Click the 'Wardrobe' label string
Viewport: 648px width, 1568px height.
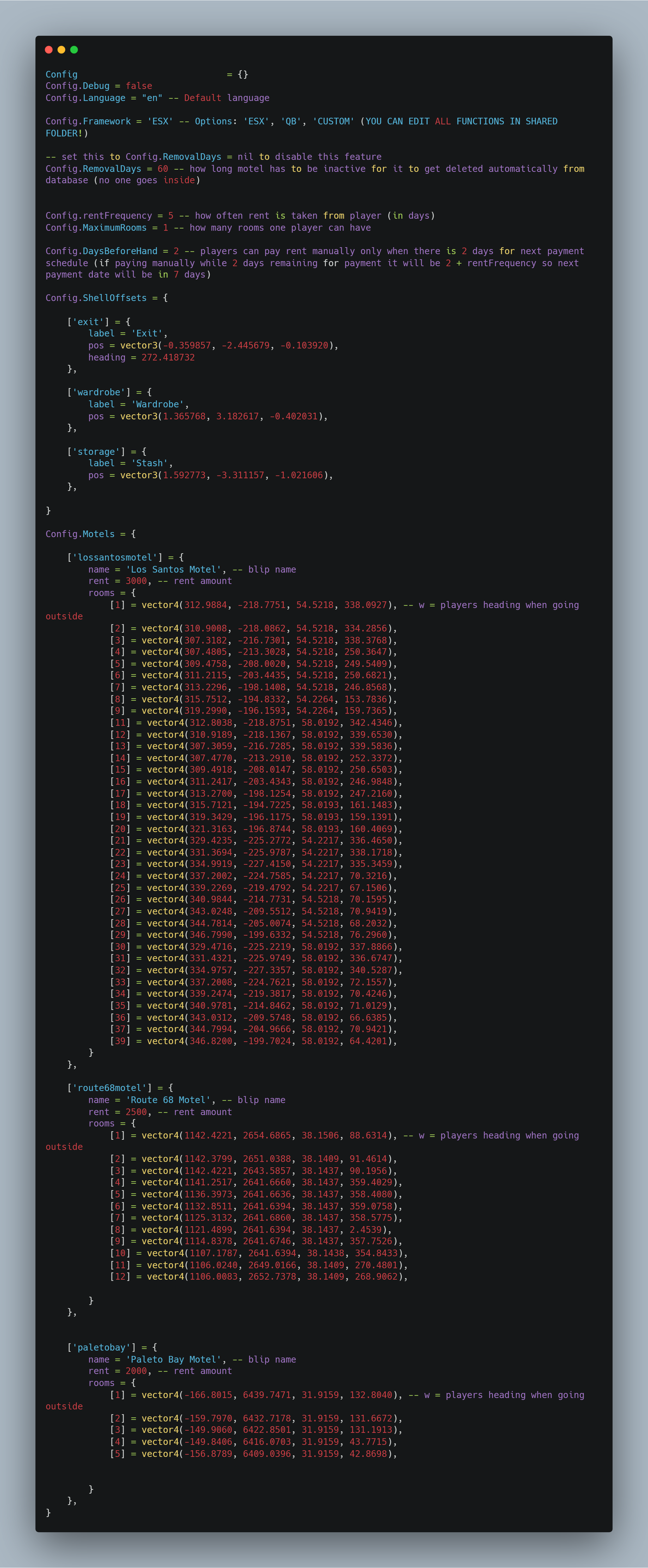(158, 404)
